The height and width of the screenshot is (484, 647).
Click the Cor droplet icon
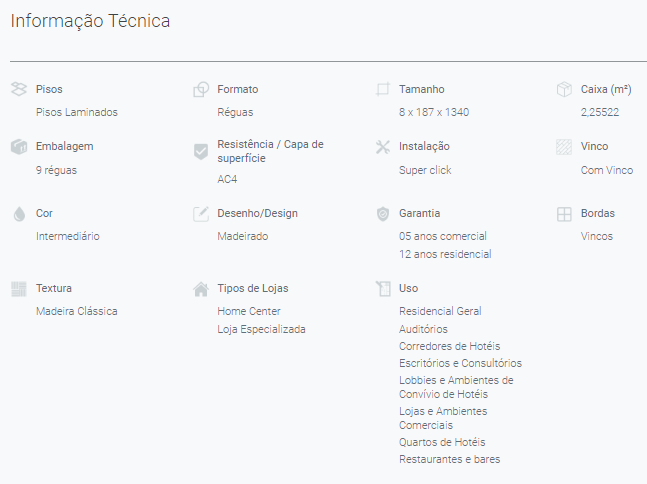[x=19, y=214]
